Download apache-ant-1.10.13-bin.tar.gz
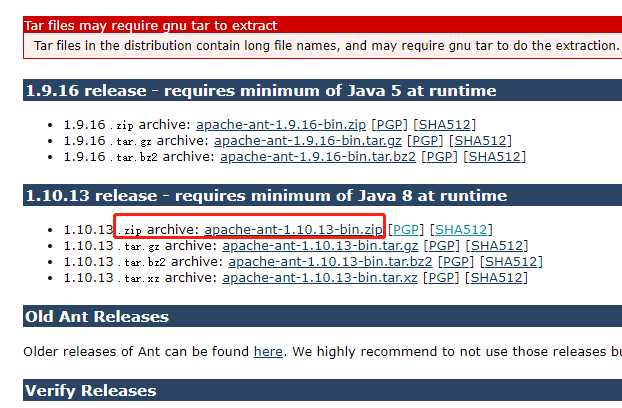This screenshot has height=408, width=622. click(320, 246)
